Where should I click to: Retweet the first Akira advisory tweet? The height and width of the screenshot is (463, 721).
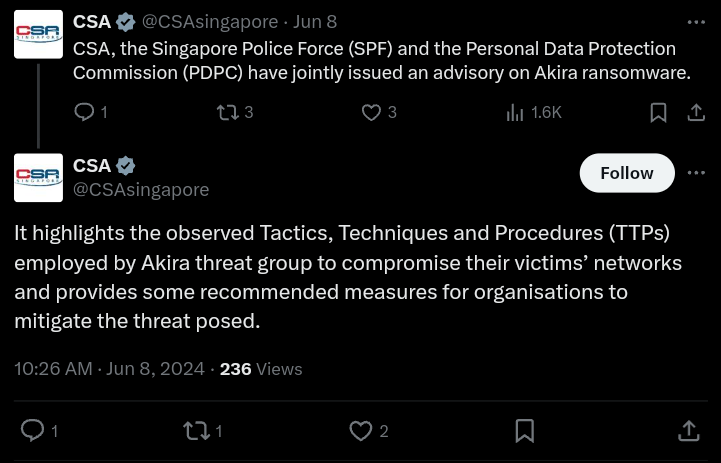tap(235, 112)
